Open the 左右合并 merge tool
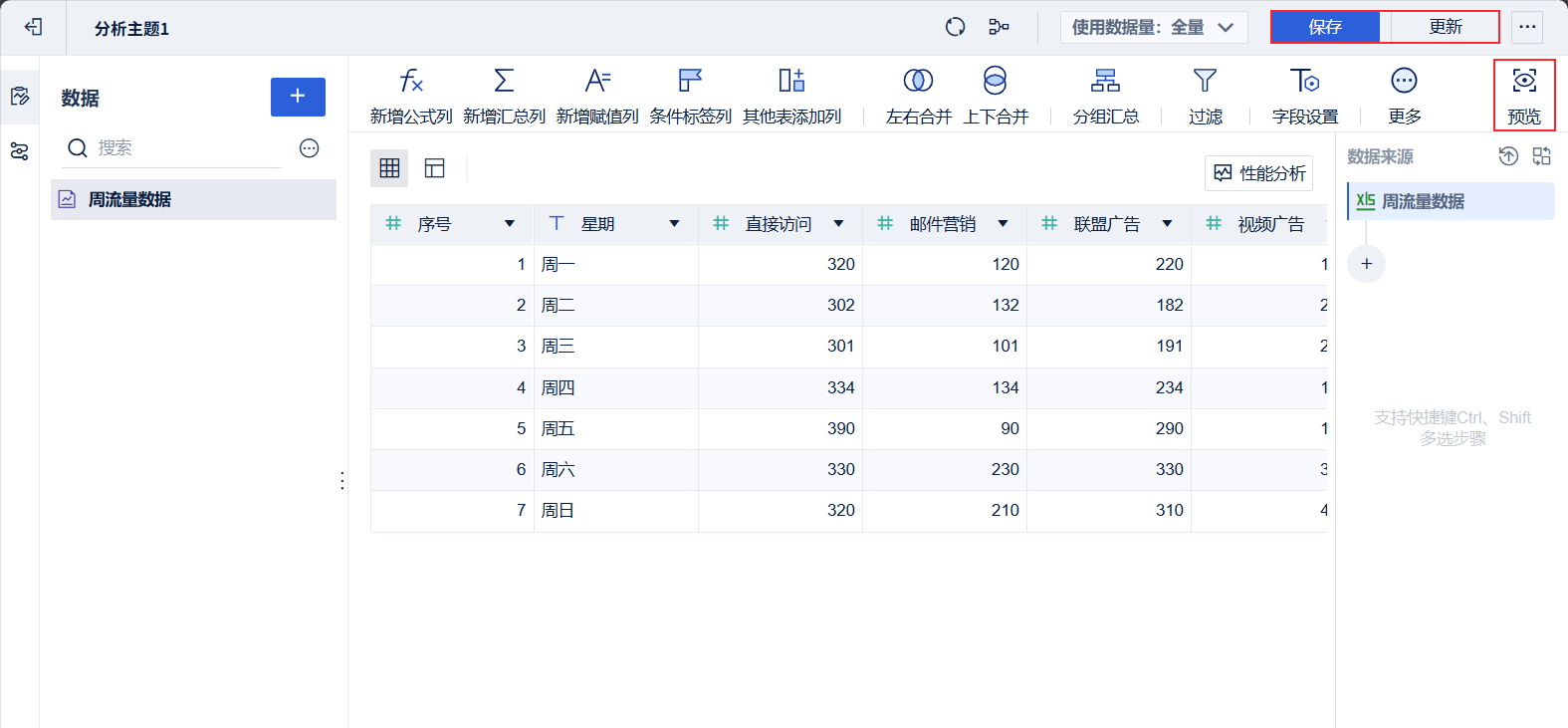The width and height of the screenshot is (1568, 728). pos(918,81)
